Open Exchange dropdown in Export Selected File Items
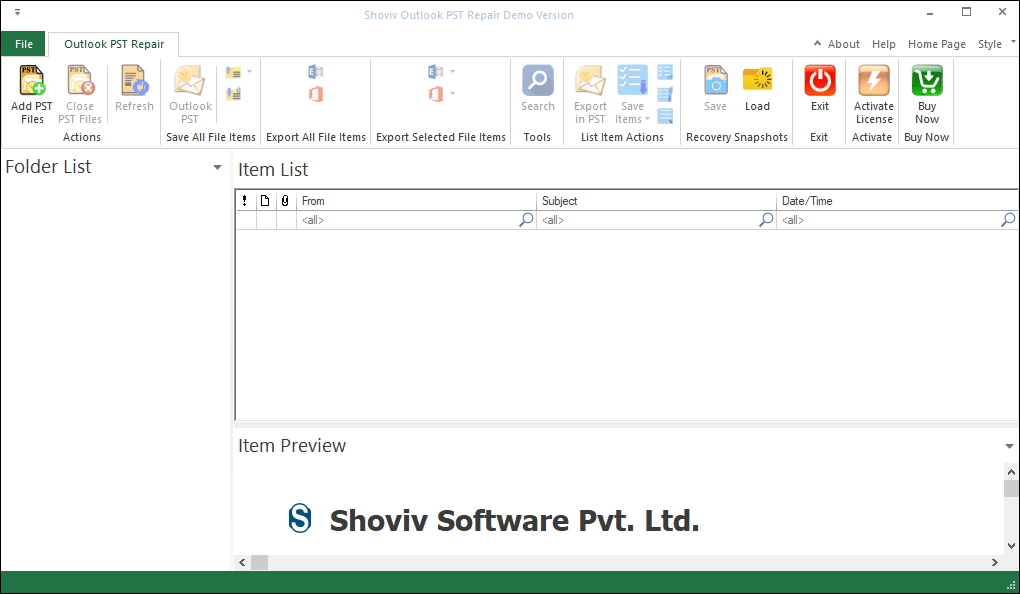This screenshot has width=1020, height=594. click(452, 72)
